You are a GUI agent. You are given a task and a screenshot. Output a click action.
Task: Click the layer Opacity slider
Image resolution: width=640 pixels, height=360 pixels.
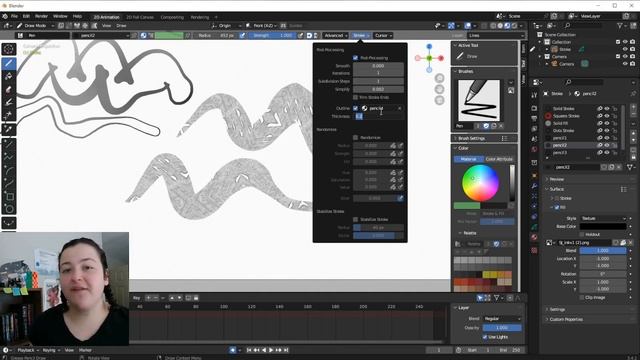[x=502, y=328]
